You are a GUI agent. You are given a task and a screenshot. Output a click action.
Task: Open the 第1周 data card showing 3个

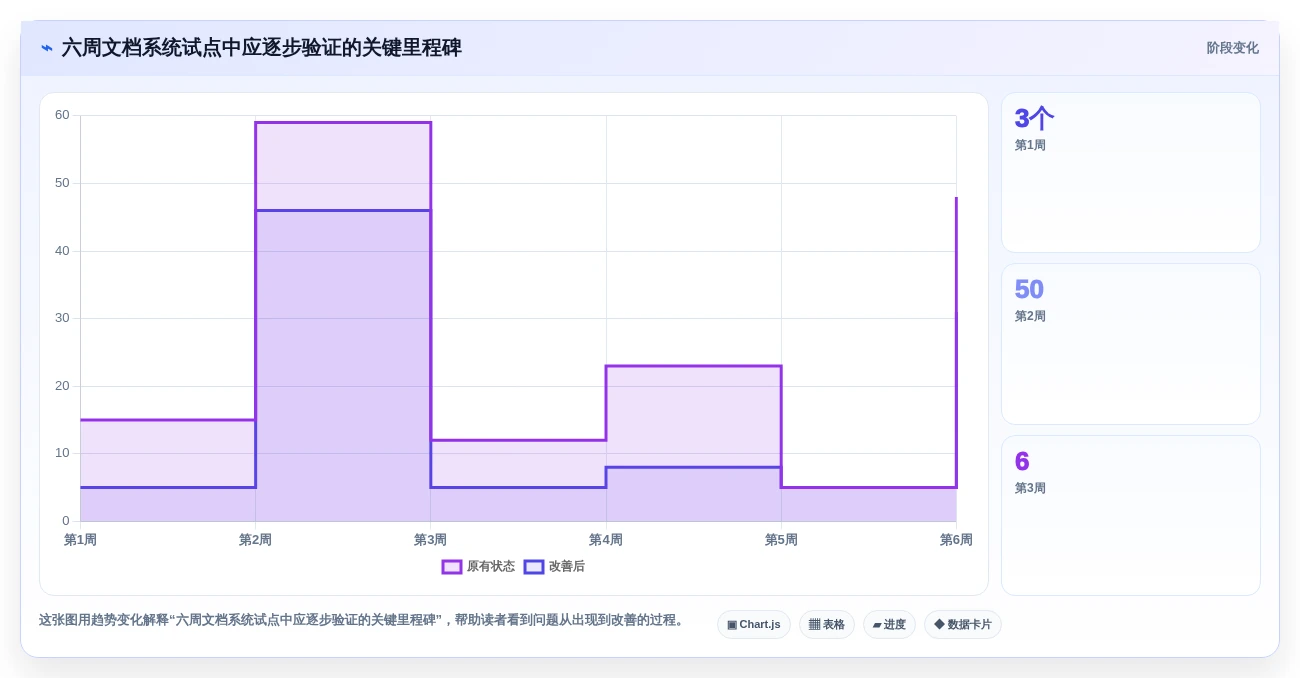(1131, 173)
